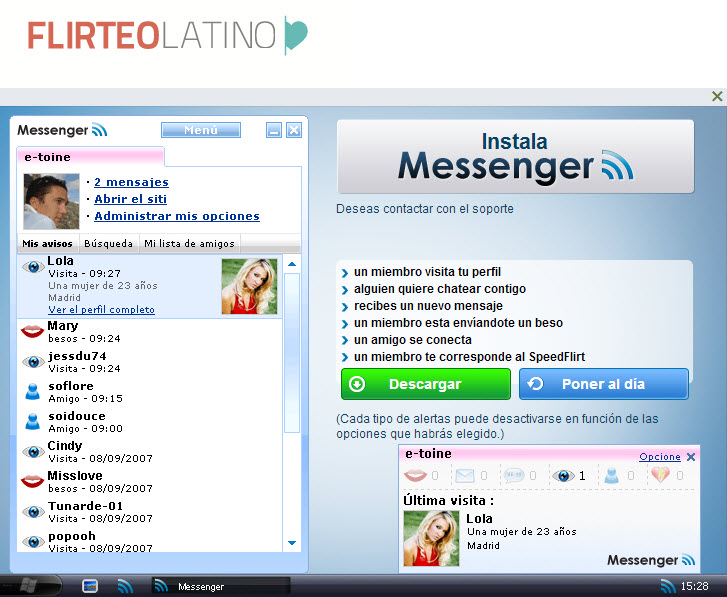The height and width of the screenshot is (597, 727).
Task: Click the desktop icon in taskbar
Action: coord(90,586)
